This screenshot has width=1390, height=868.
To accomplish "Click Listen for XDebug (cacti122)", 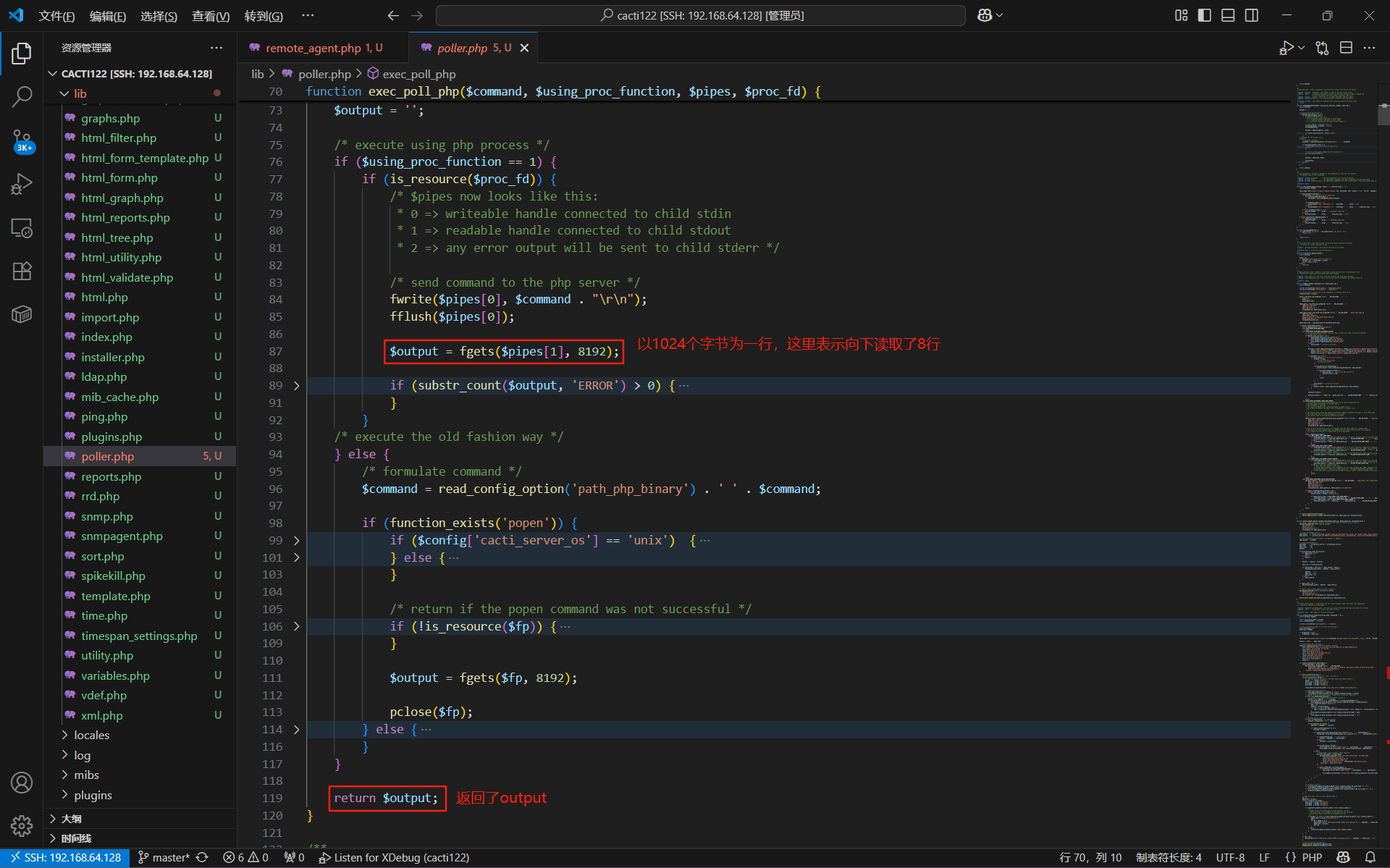I will (394, 857).
